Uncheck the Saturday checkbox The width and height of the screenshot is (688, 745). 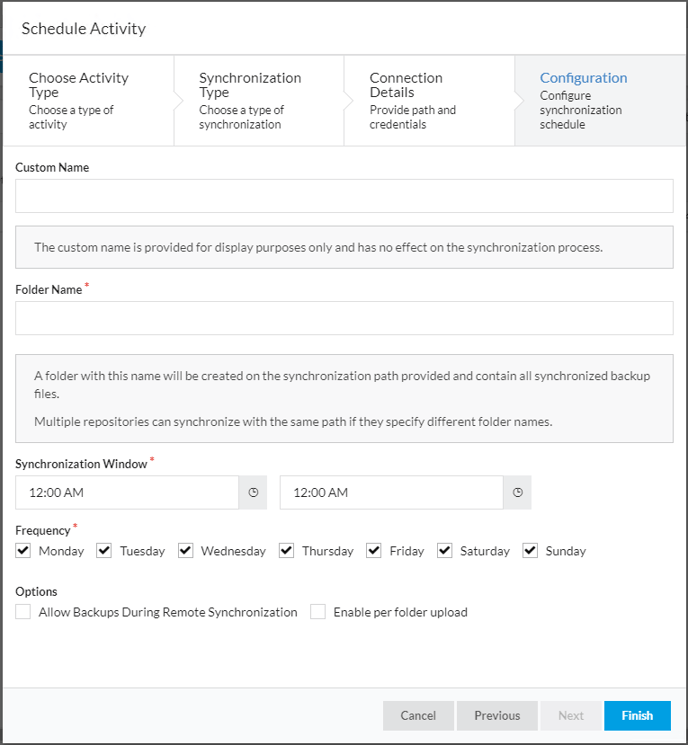pos(444,551)
